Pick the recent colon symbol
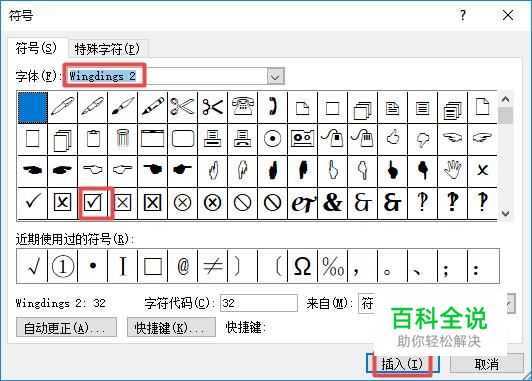The height and width of the screenshot is (381, 532). click(482, 266)
